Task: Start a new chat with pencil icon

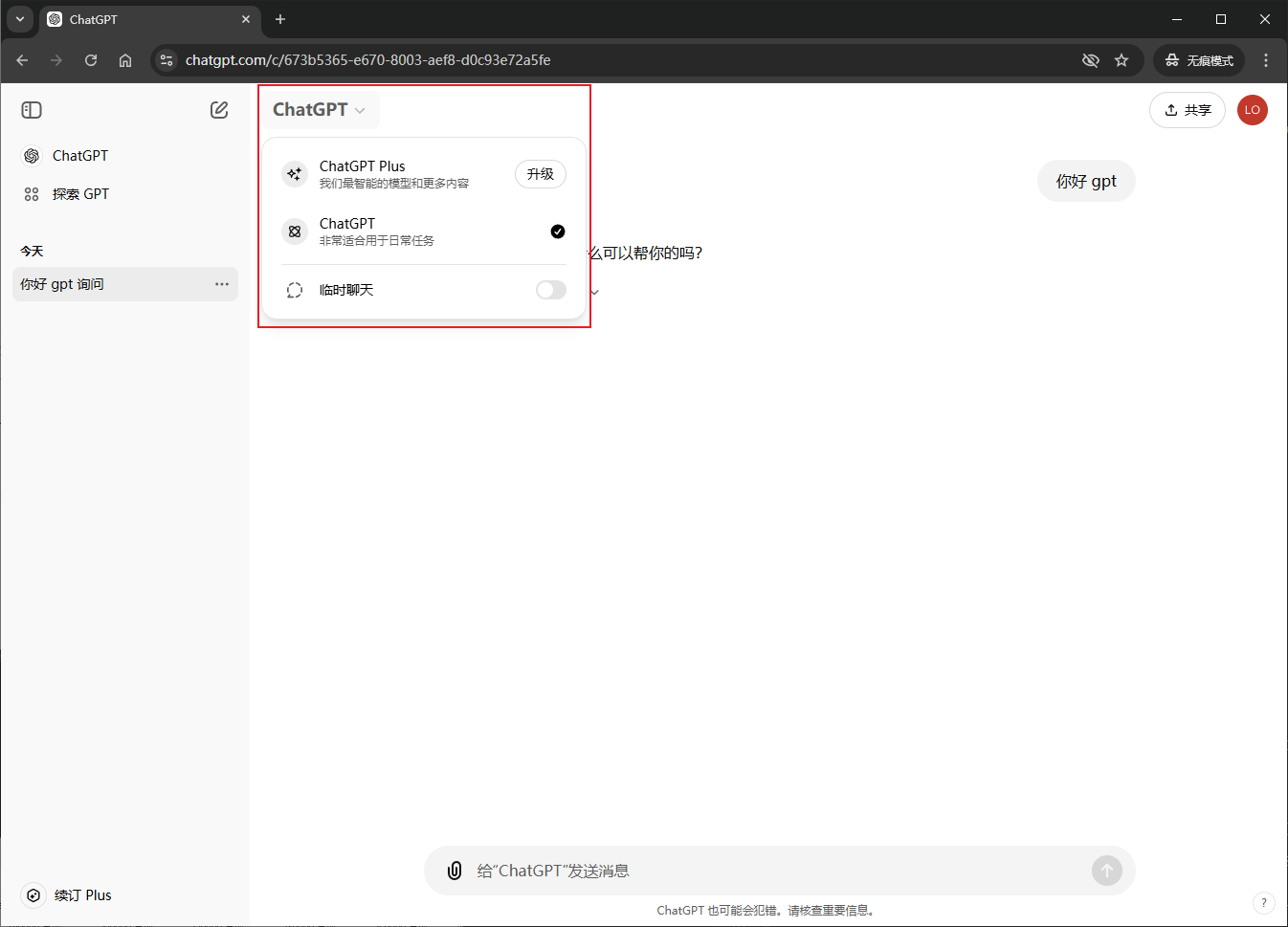Action: click(219, 110)
